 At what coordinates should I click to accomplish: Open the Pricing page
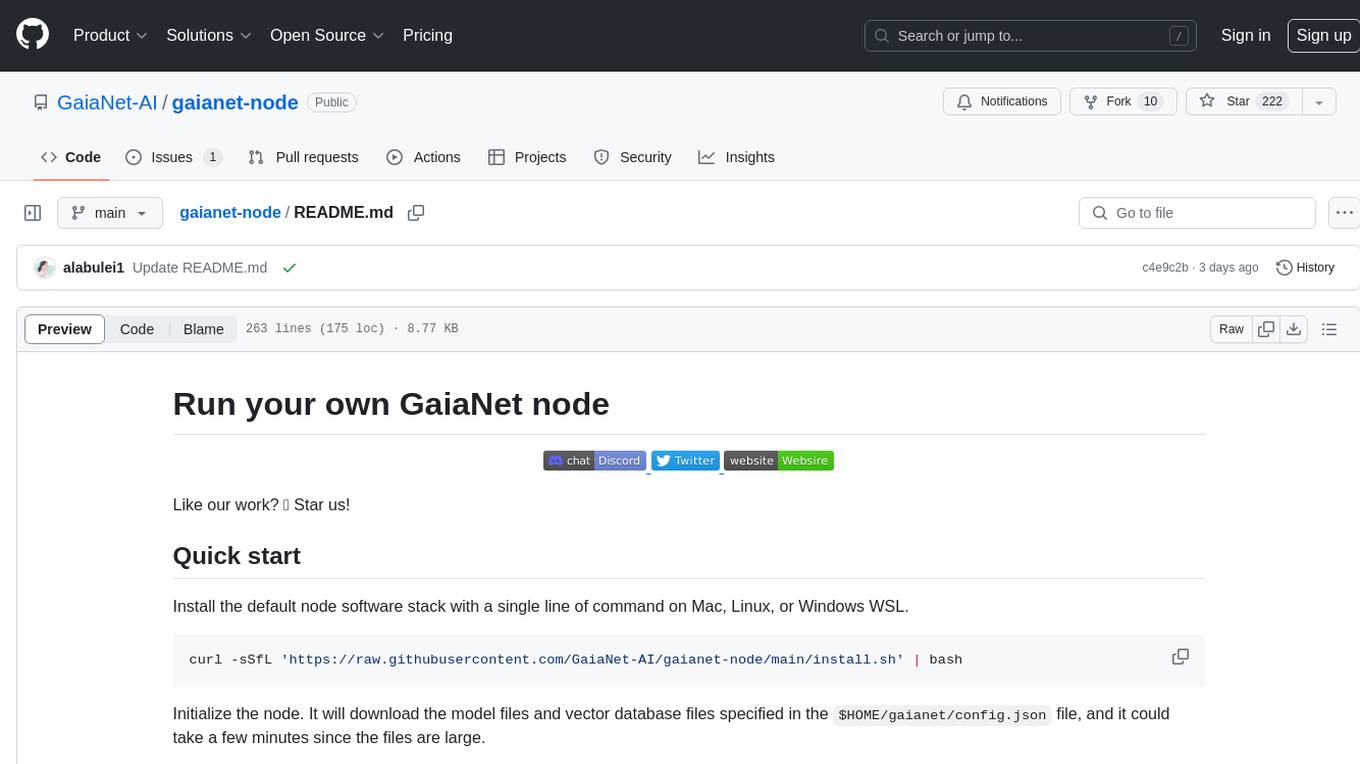(x=427, y=35)
